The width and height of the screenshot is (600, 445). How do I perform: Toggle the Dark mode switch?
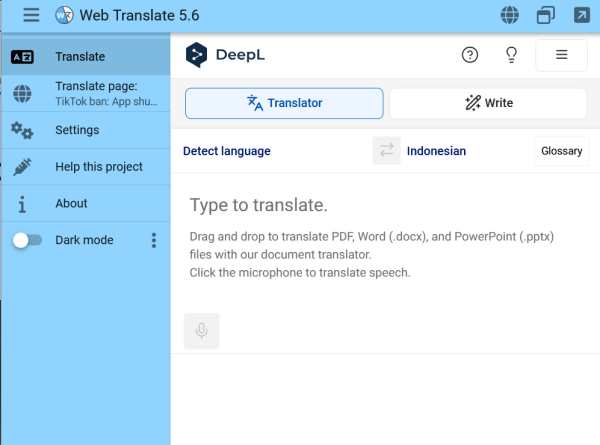[x=27, y=240]
